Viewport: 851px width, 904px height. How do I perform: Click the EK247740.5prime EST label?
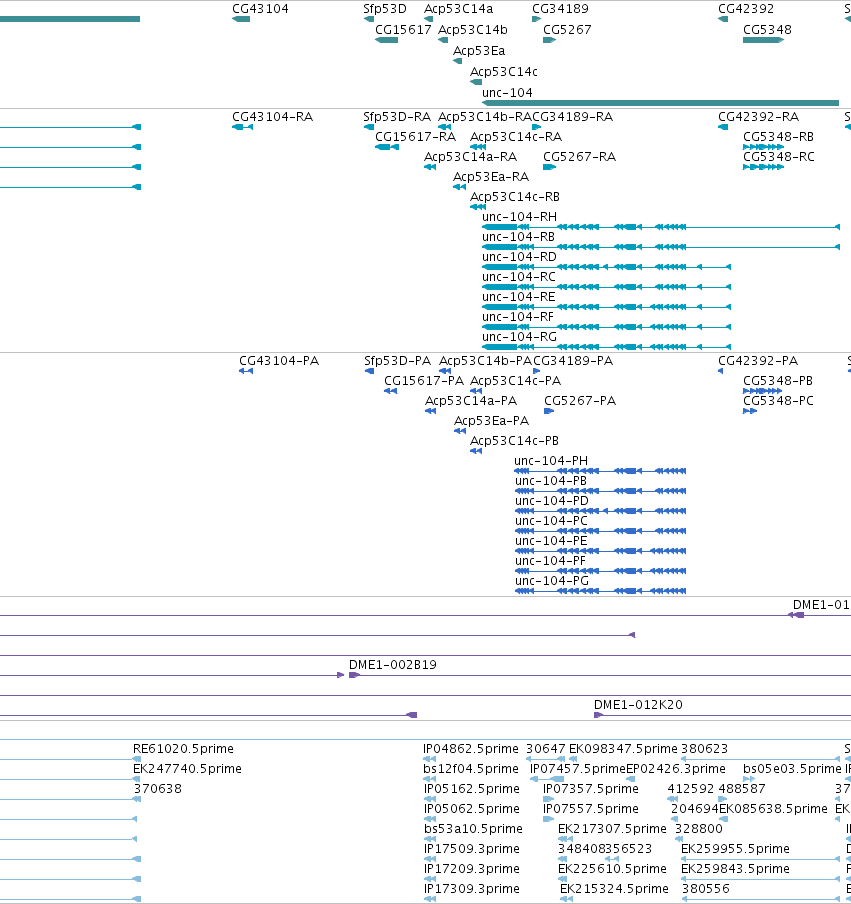point(187,769)
